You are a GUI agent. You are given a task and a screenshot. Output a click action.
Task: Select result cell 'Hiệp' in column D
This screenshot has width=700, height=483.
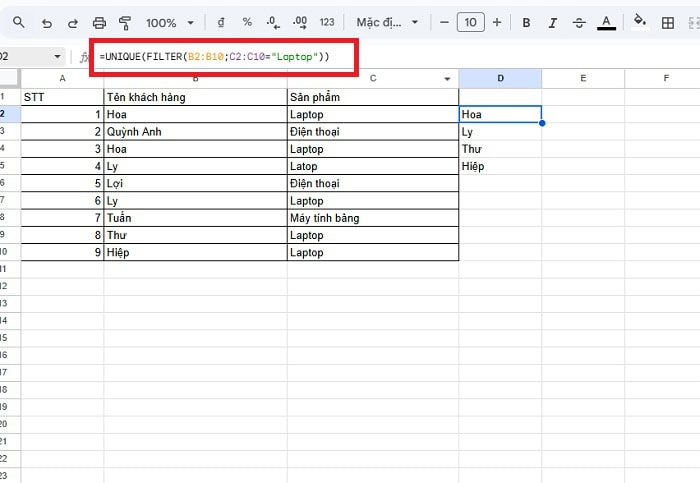(500, 166)
